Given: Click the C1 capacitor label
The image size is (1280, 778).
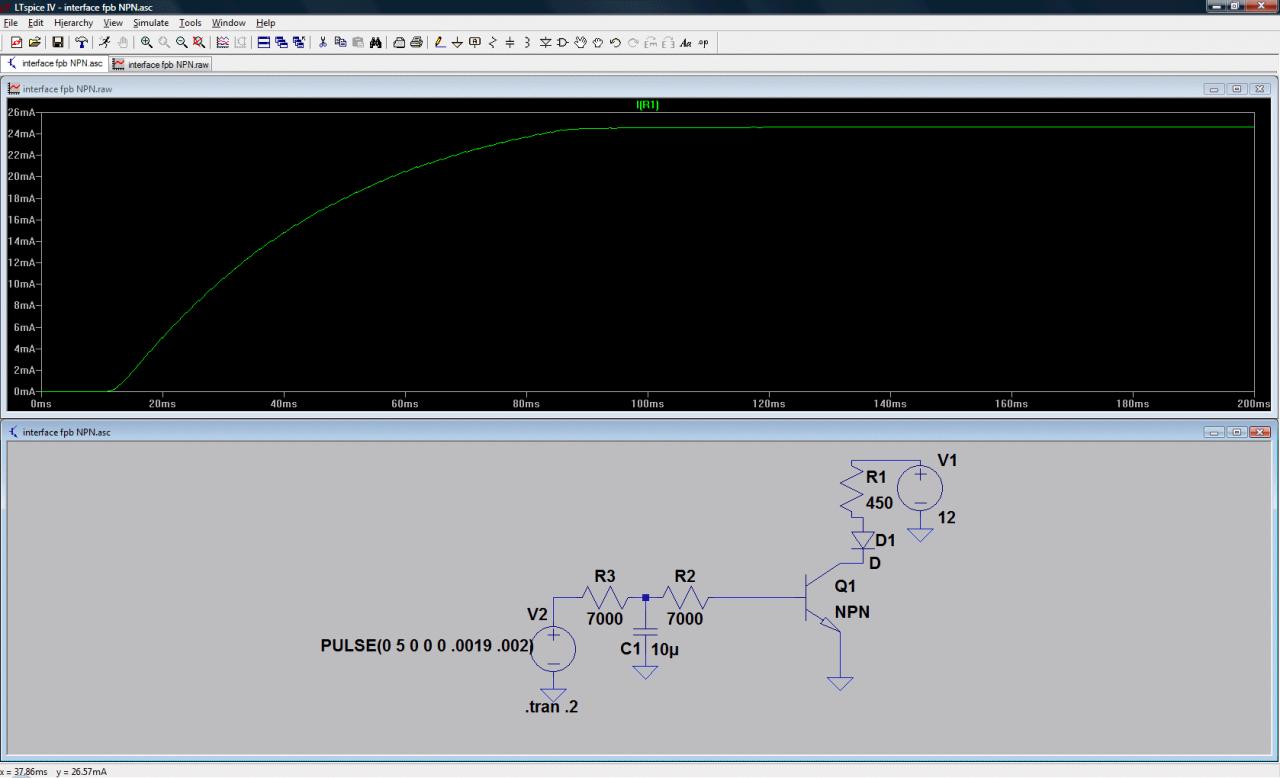Looking at the screenshot, I should coord(631,649).
